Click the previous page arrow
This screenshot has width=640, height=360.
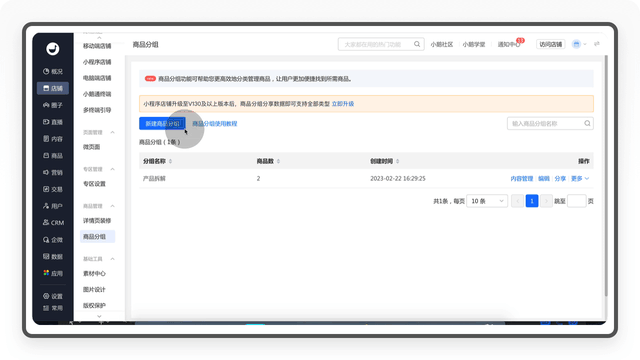518,201
